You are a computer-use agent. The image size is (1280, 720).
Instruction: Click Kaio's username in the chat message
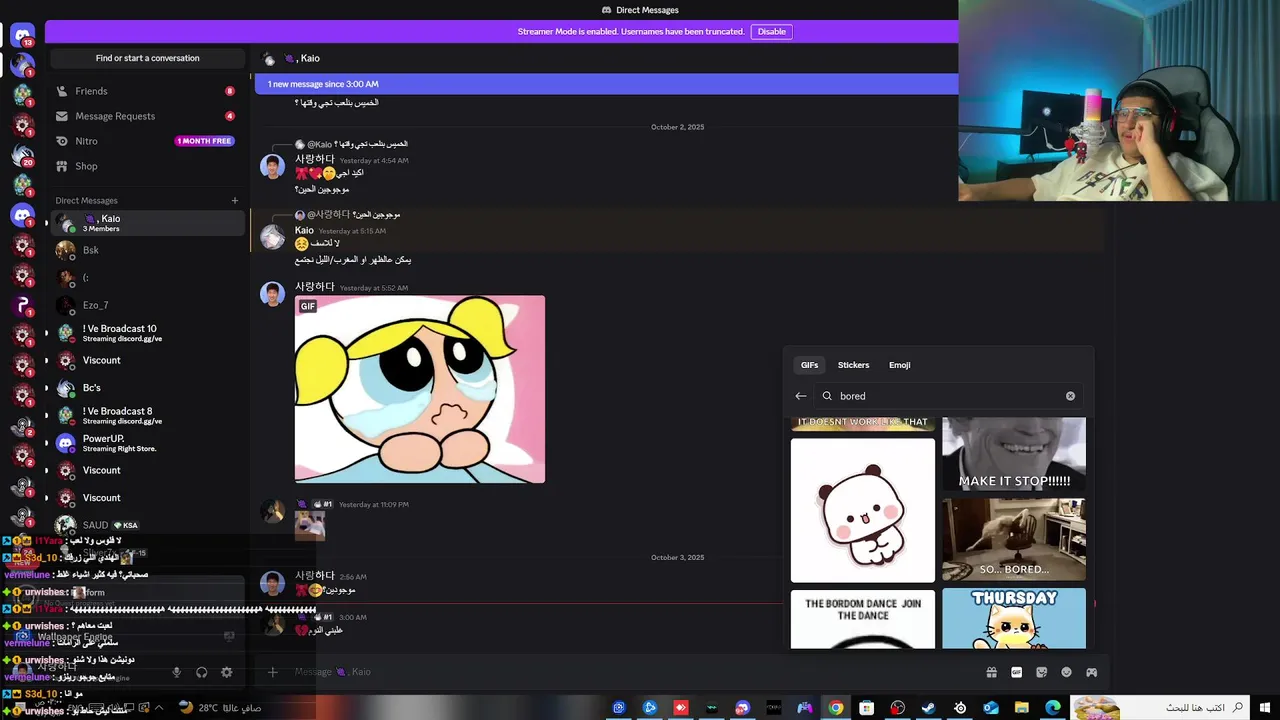[304, 230]
